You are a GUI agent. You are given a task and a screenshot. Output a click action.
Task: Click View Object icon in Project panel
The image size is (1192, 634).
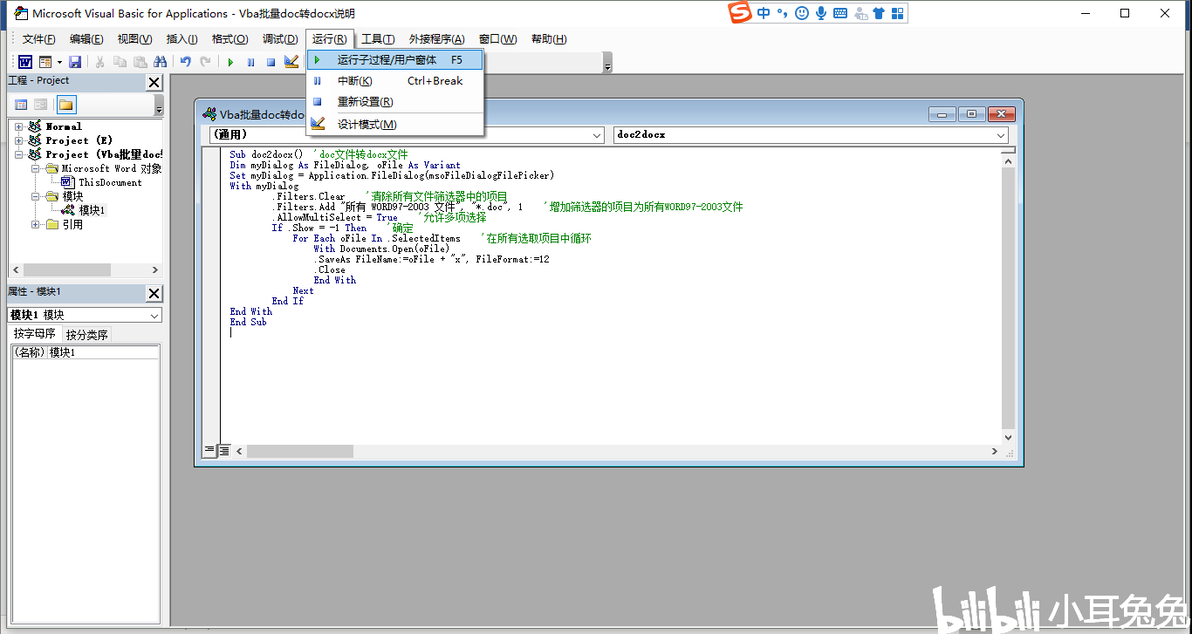click(x=41, y=105)
